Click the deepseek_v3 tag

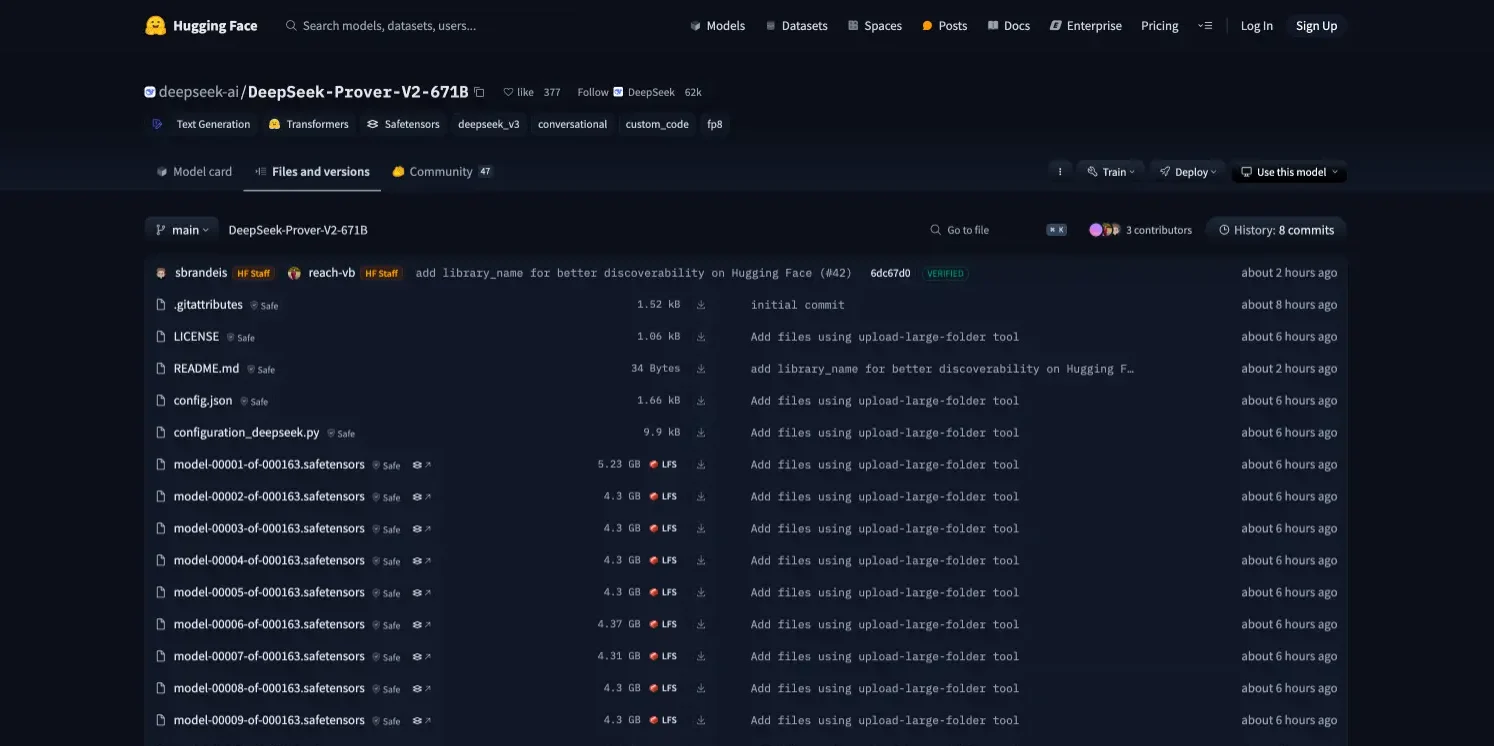(489, 125)
